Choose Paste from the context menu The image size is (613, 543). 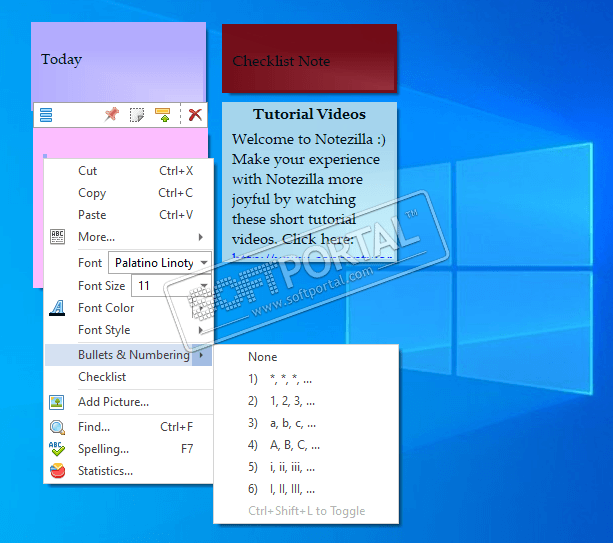(x=129, y=215)
